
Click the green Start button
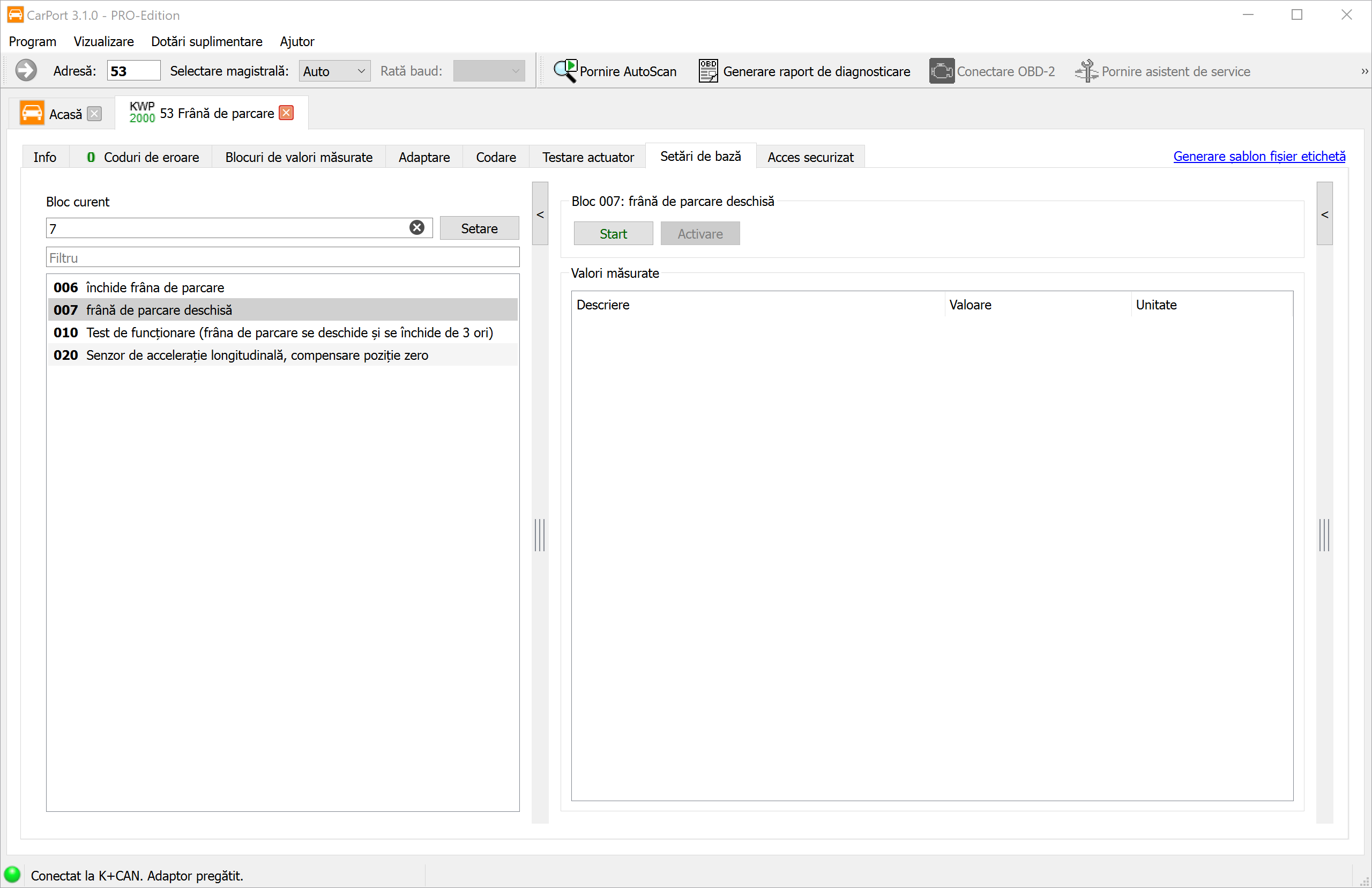[613, 234]
